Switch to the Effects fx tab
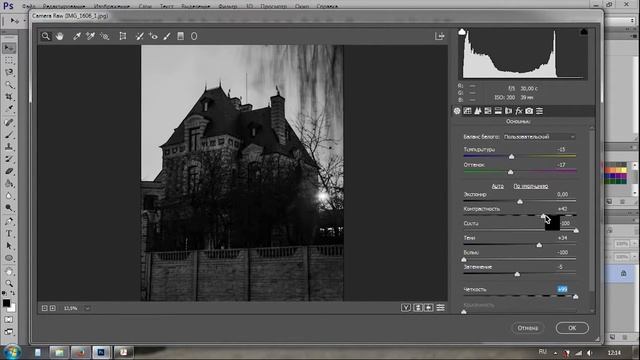 click(x=519, y=111)
